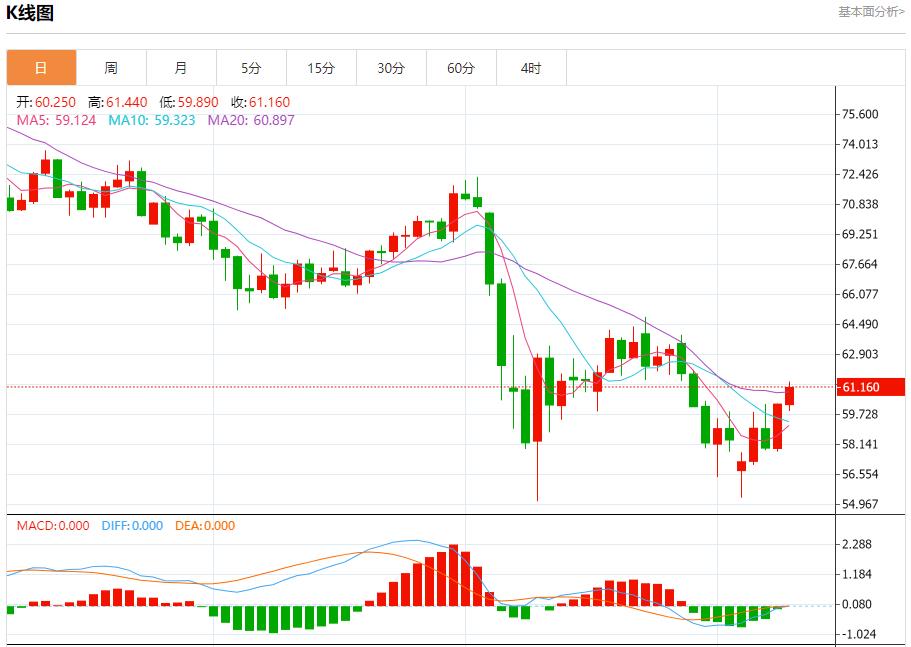Click the MA20: 60.897 legend label

click(251, 120)
